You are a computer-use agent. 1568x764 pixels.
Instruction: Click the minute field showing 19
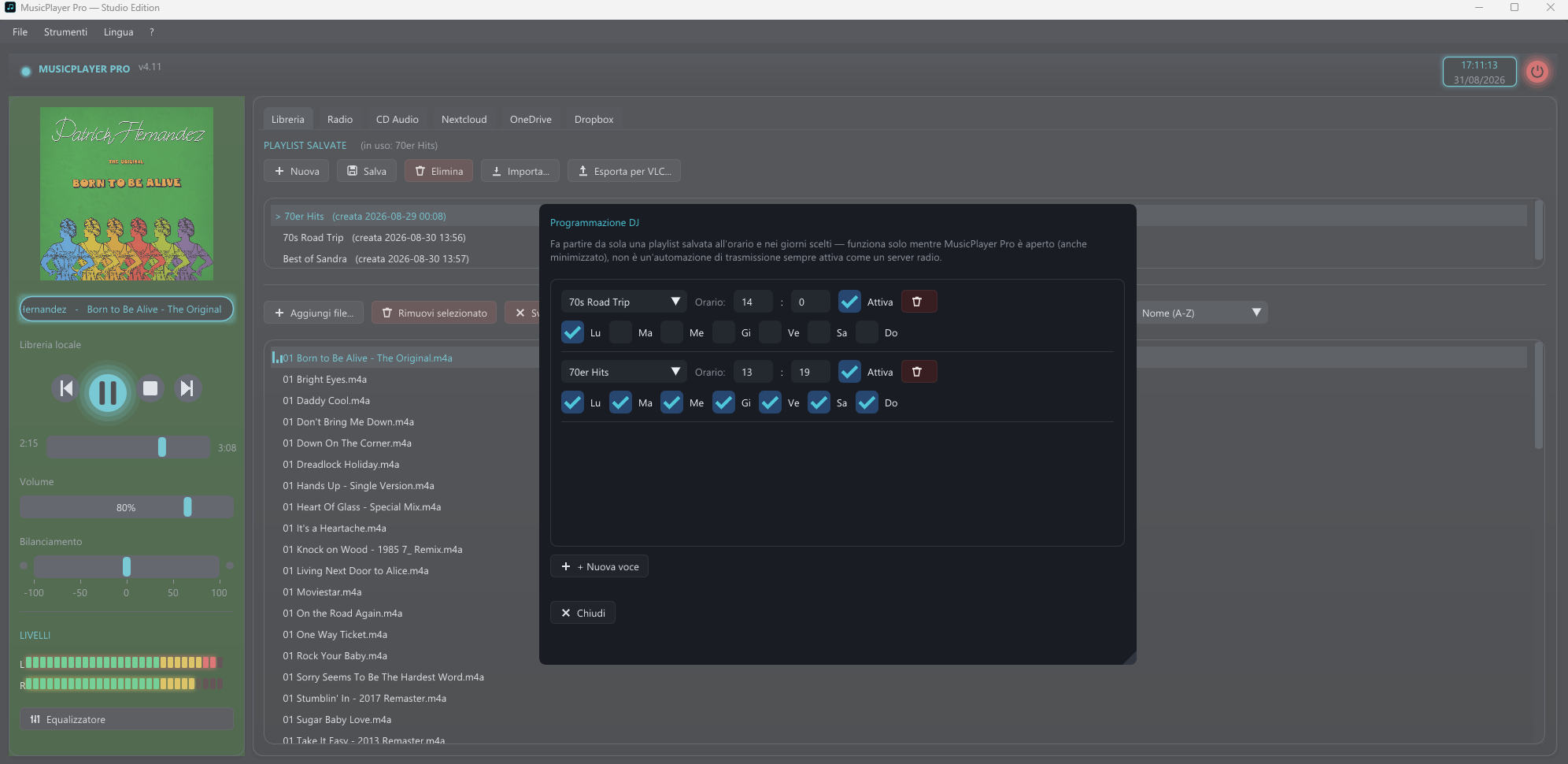pos(811,372)
